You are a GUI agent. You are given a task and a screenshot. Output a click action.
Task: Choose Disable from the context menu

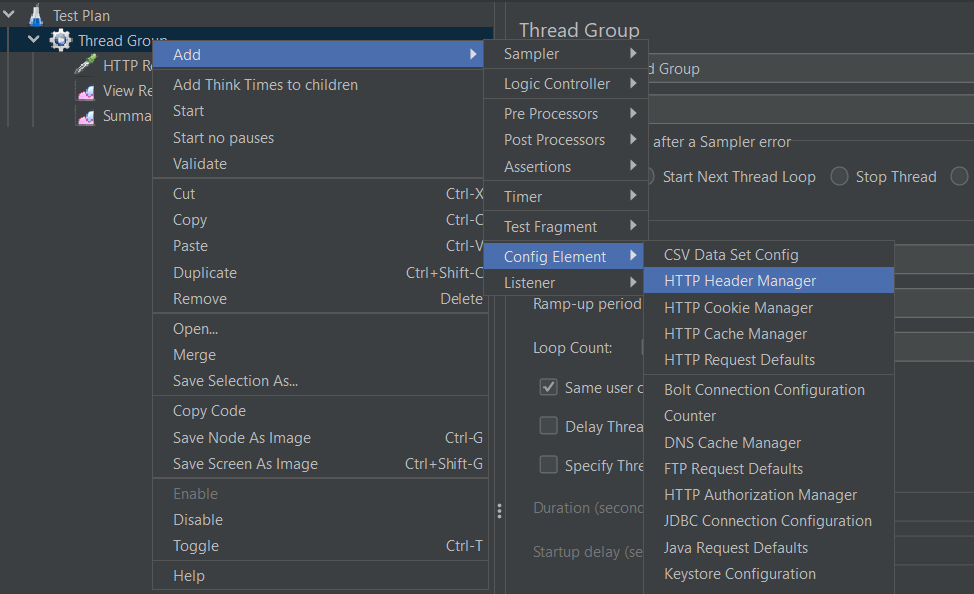click(x=320, y=519)
